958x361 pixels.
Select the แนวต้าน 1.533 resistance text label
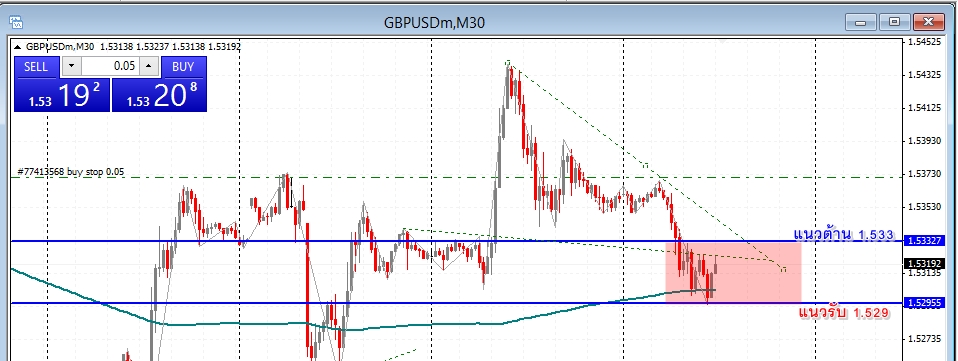(x=843, y=235)
